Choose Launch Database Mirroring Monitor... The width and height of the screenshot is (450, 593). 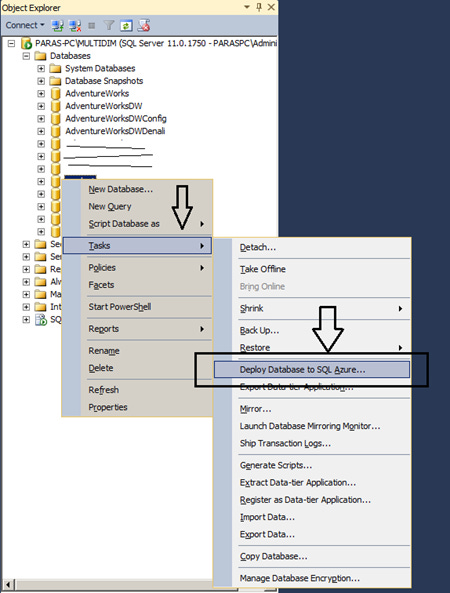click(x=312, y=426)
